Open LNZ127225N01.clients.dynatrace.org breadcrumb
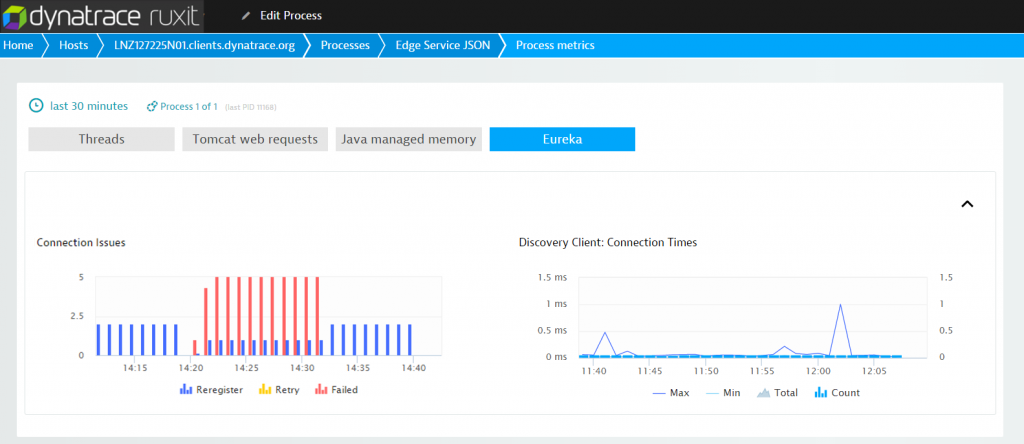 pyautogui.click(x=204, y=46)
